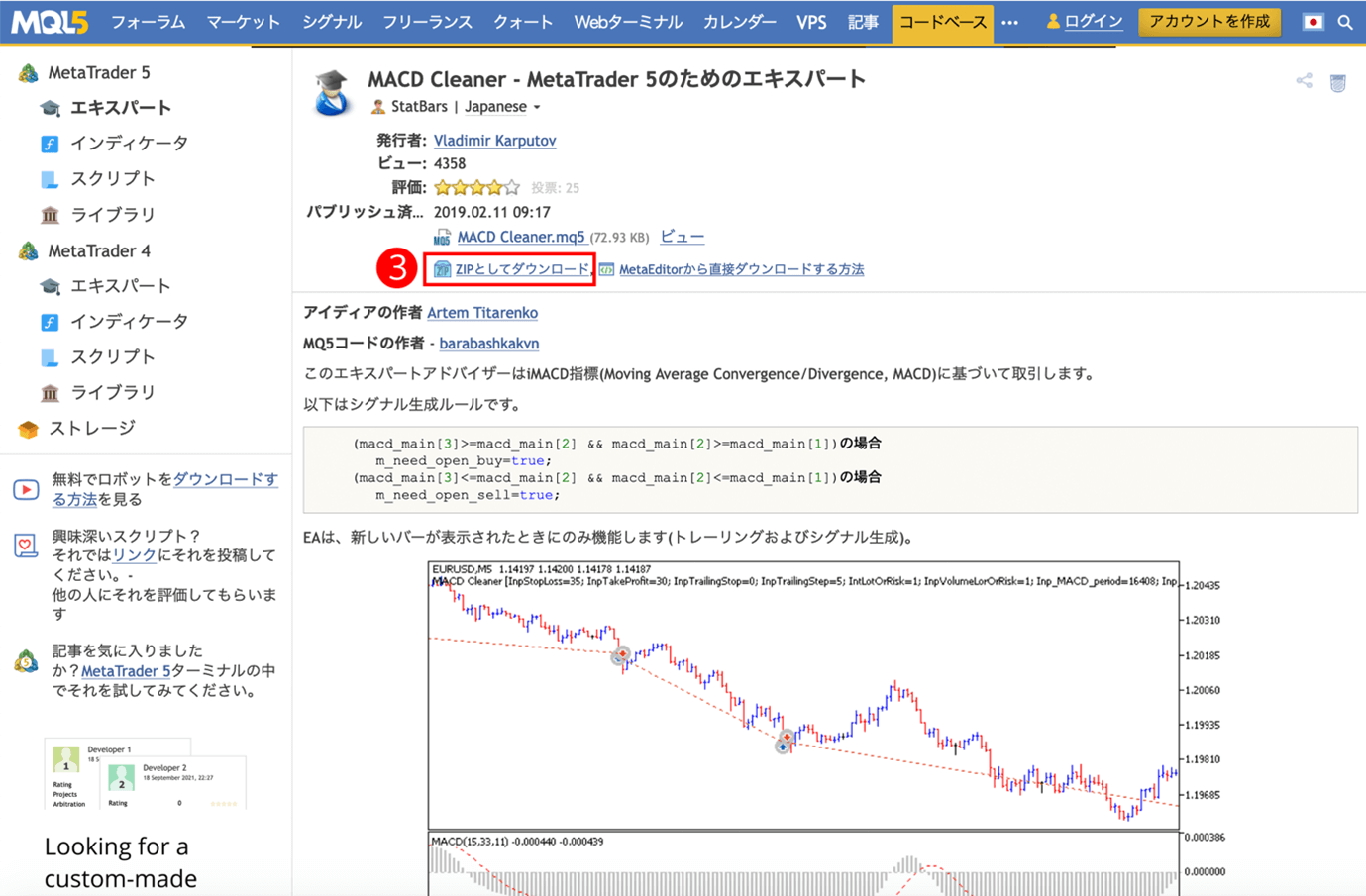
Task: Click the MetaTrader 4 section icon
Action: [28, 250]
